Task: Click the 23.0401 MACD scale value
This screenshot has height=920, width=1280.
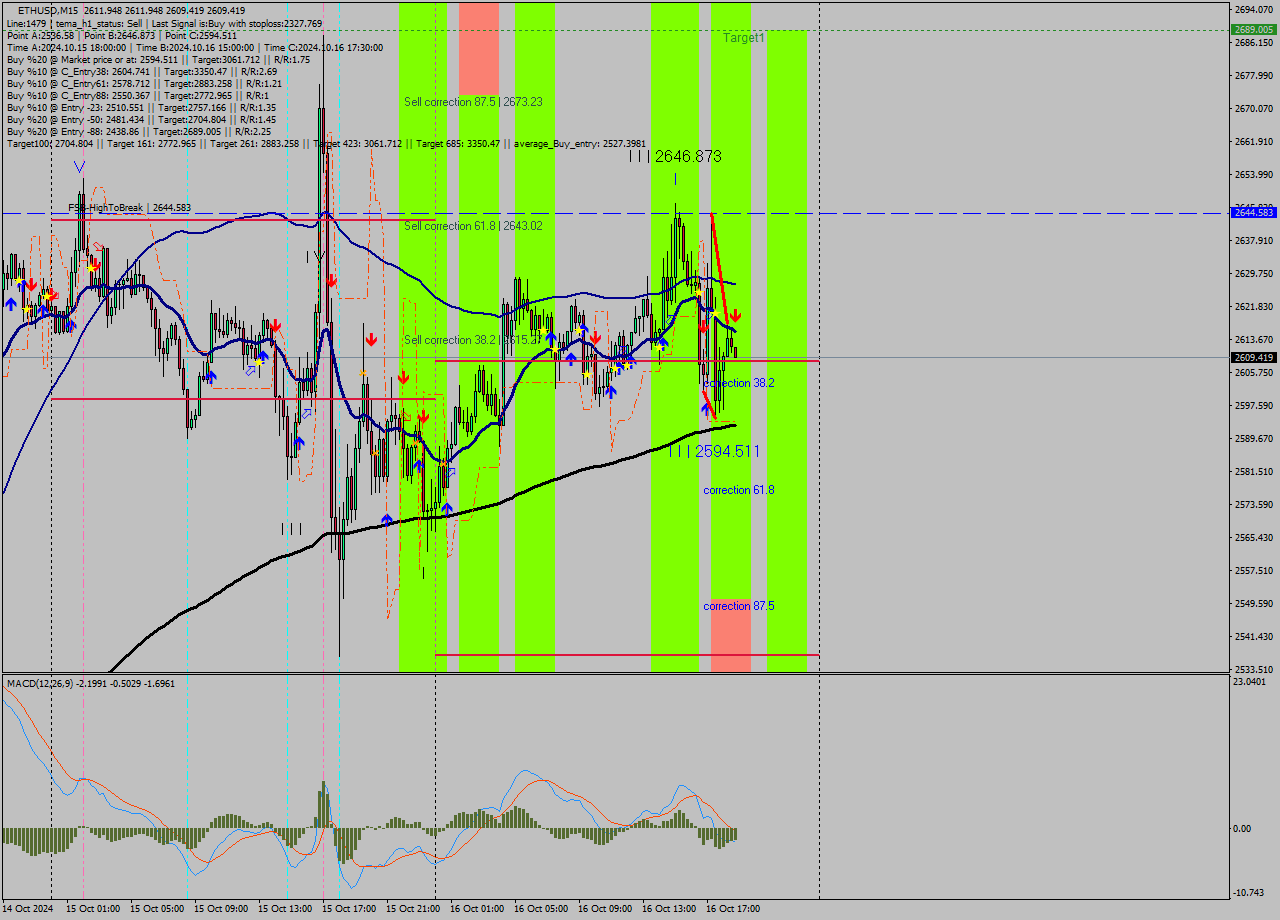Action: [1251, 681]
